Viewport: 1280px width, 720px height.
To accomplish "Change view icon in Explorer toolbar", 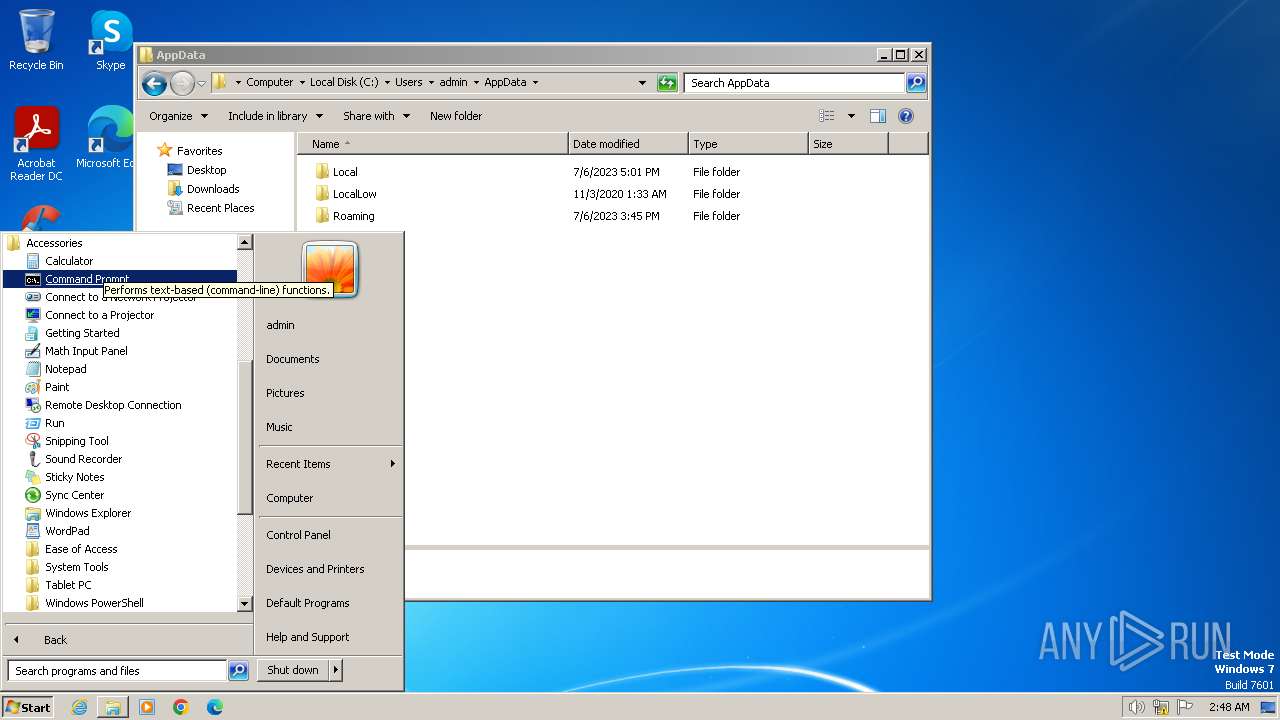I will pos(827,116).
